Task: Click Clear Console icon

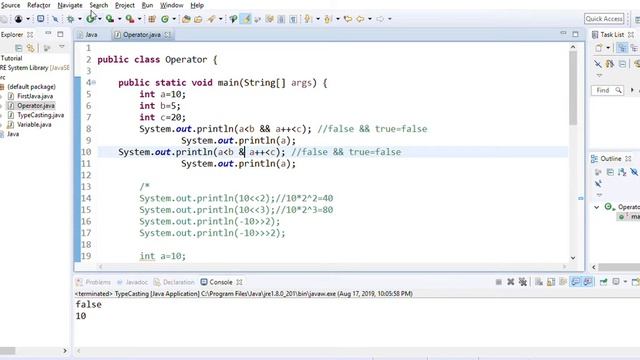Action: (539, 282)
